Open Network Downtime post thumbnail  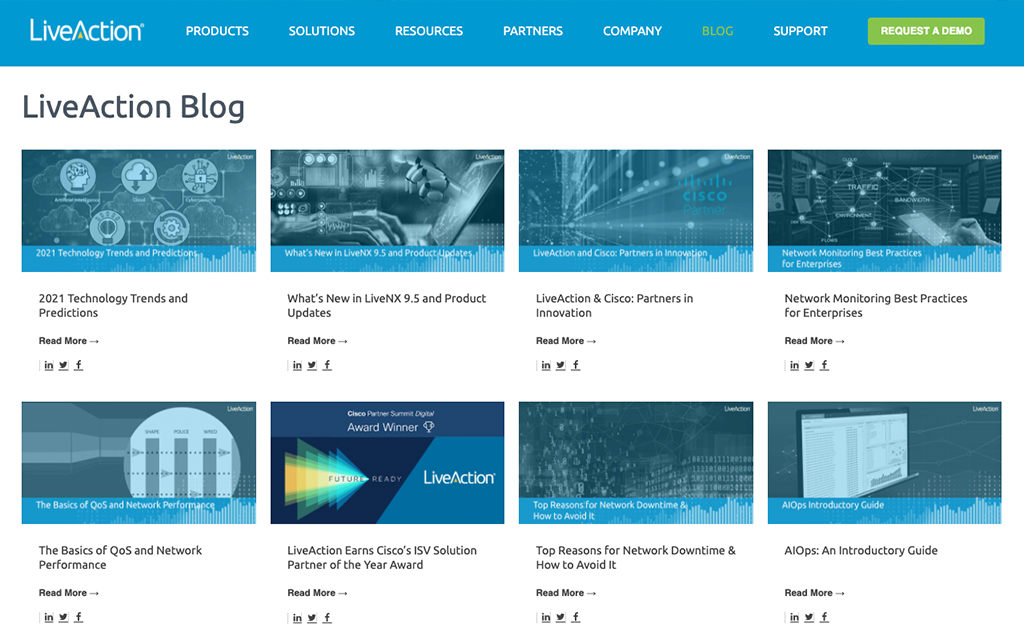(x=635, y=462)
